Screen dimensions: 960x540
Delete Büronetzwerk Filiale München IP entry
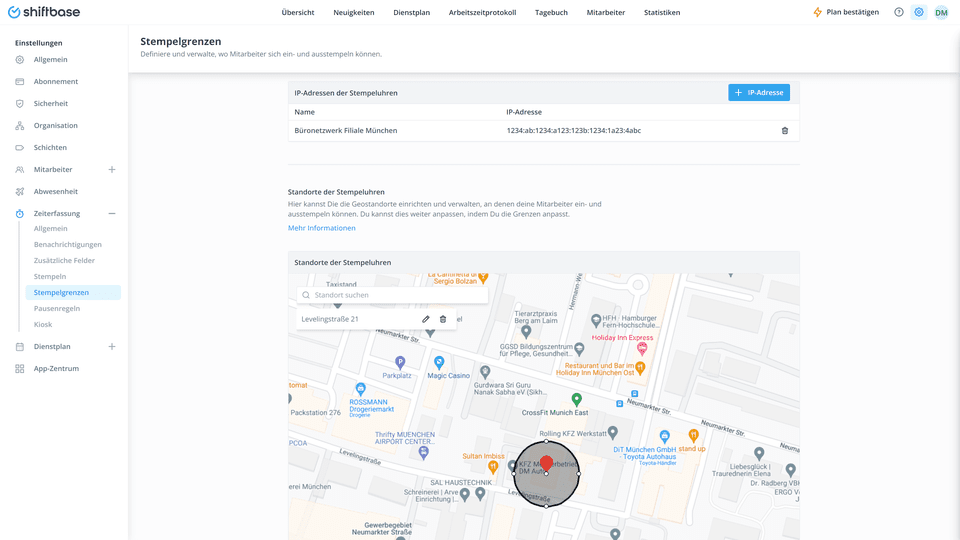point(785,130)
